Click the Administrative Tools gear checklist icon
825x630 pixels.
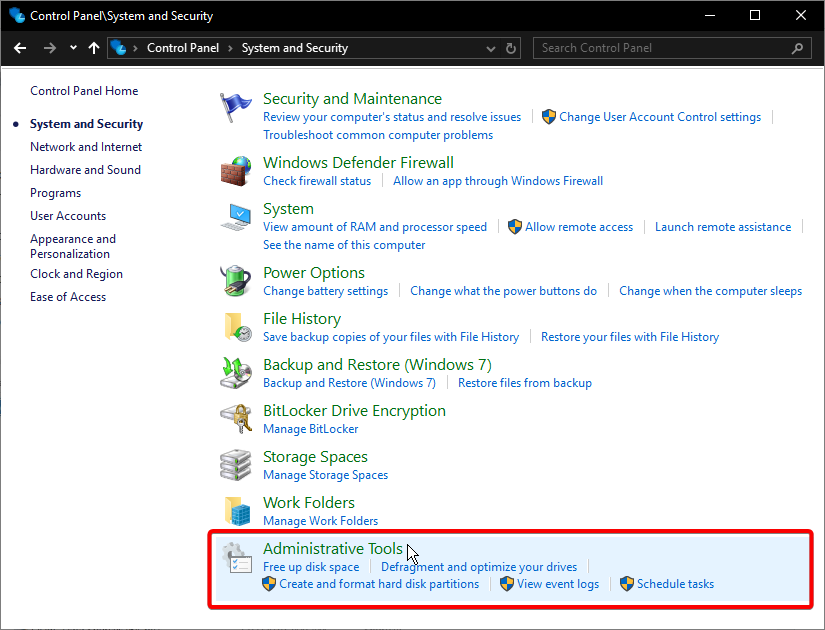coord(237,557)
